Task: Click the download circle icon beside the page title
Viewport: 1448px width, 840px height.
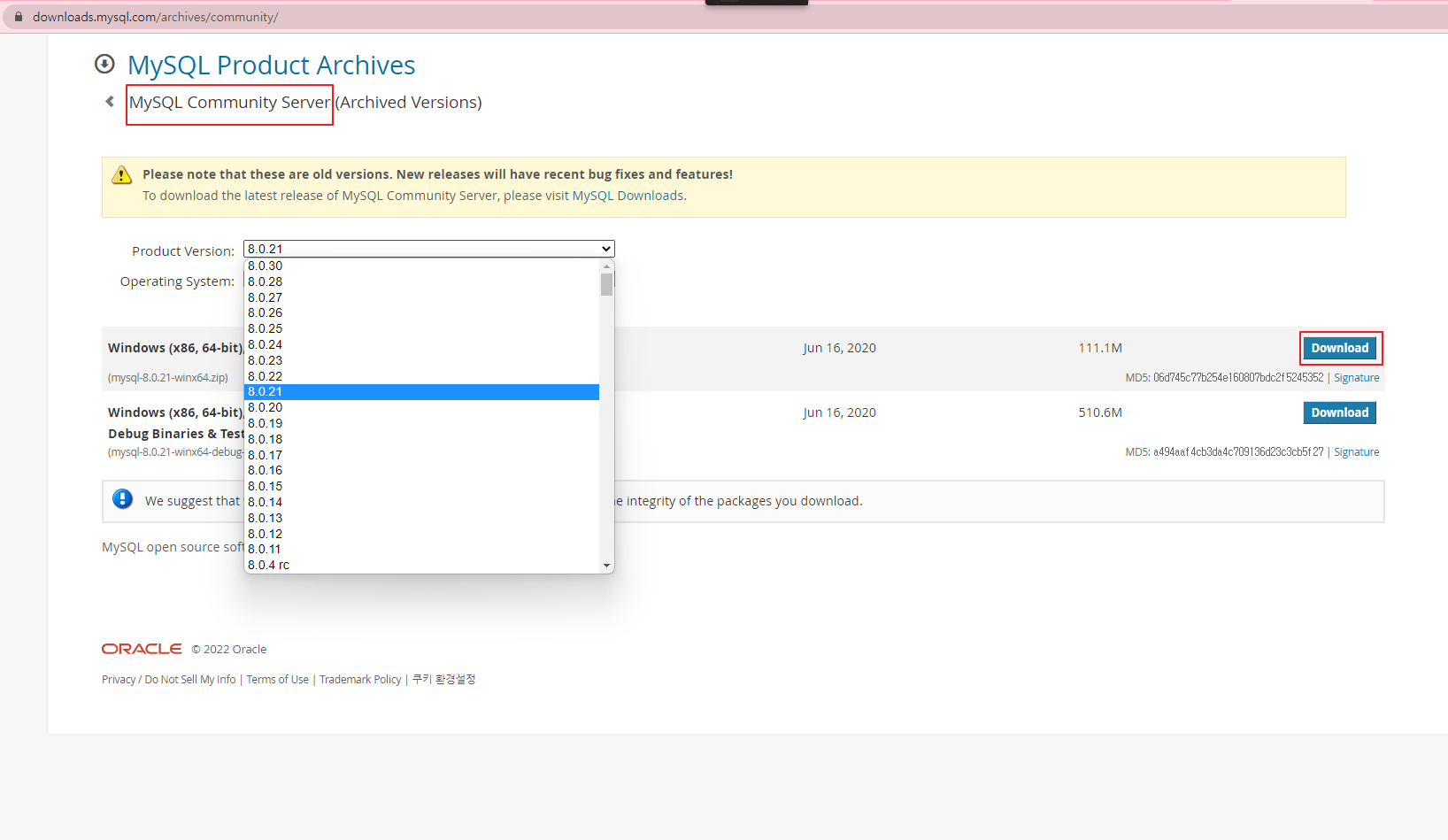Action: coord(104,64)
